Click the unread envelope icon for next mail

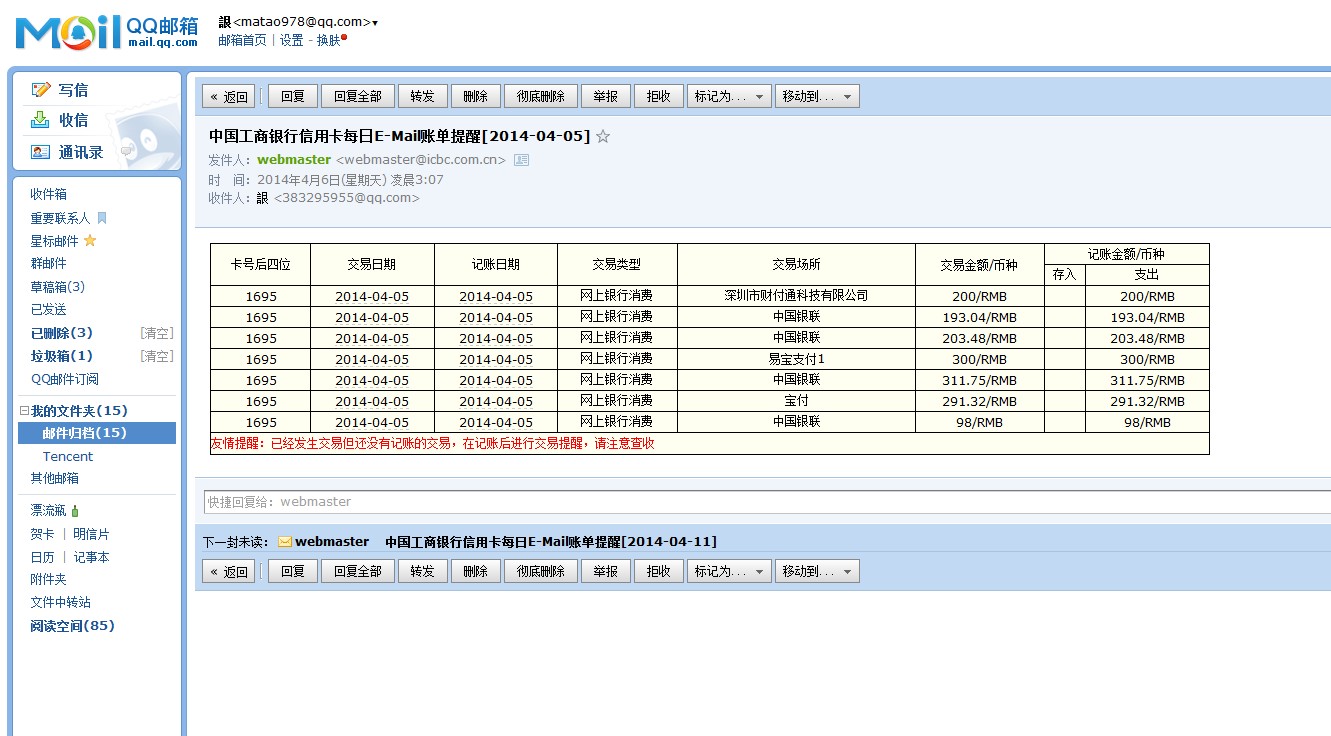(285, 542)
